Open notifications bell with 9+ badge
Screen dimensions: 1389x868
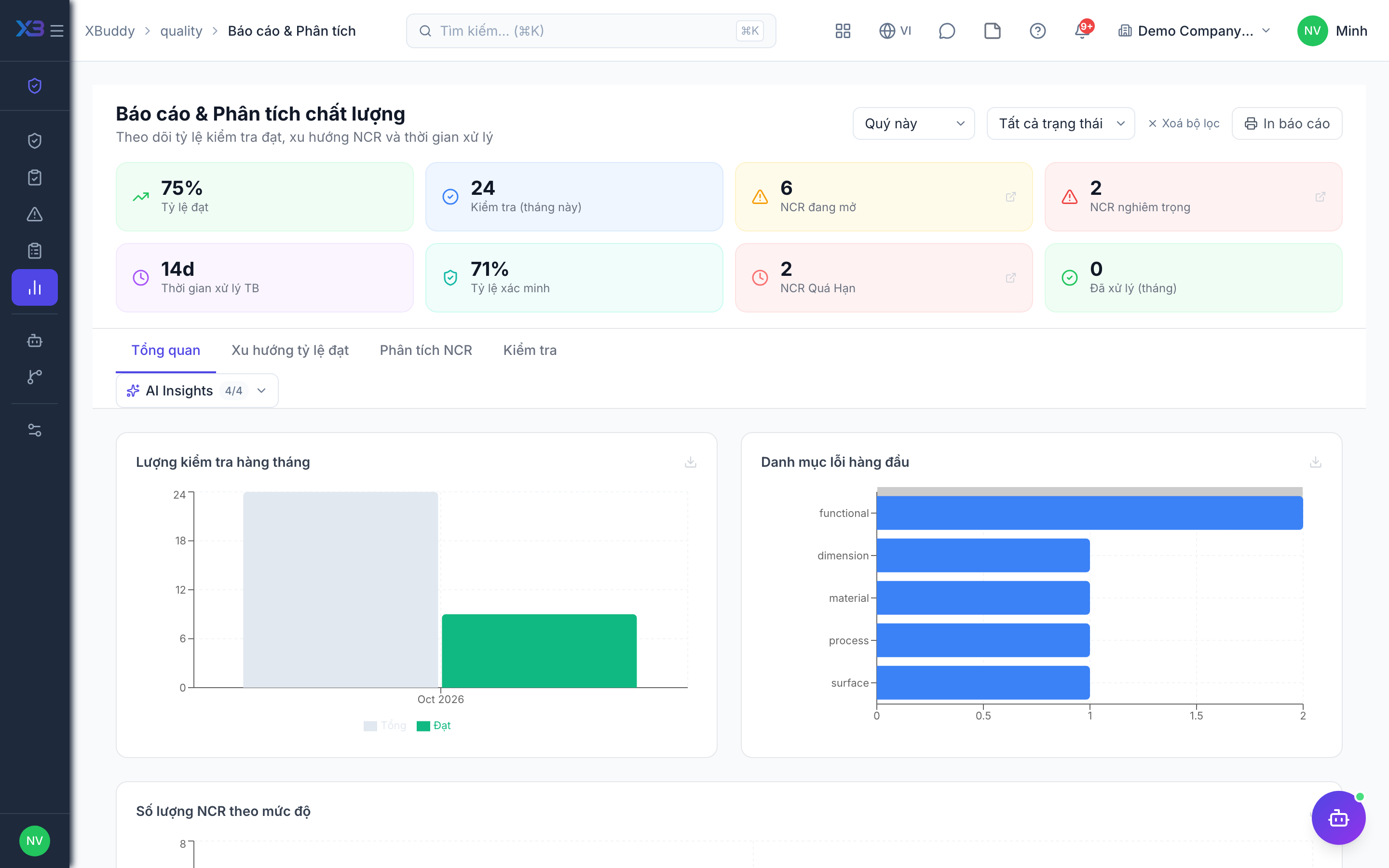pos(1083,30)
